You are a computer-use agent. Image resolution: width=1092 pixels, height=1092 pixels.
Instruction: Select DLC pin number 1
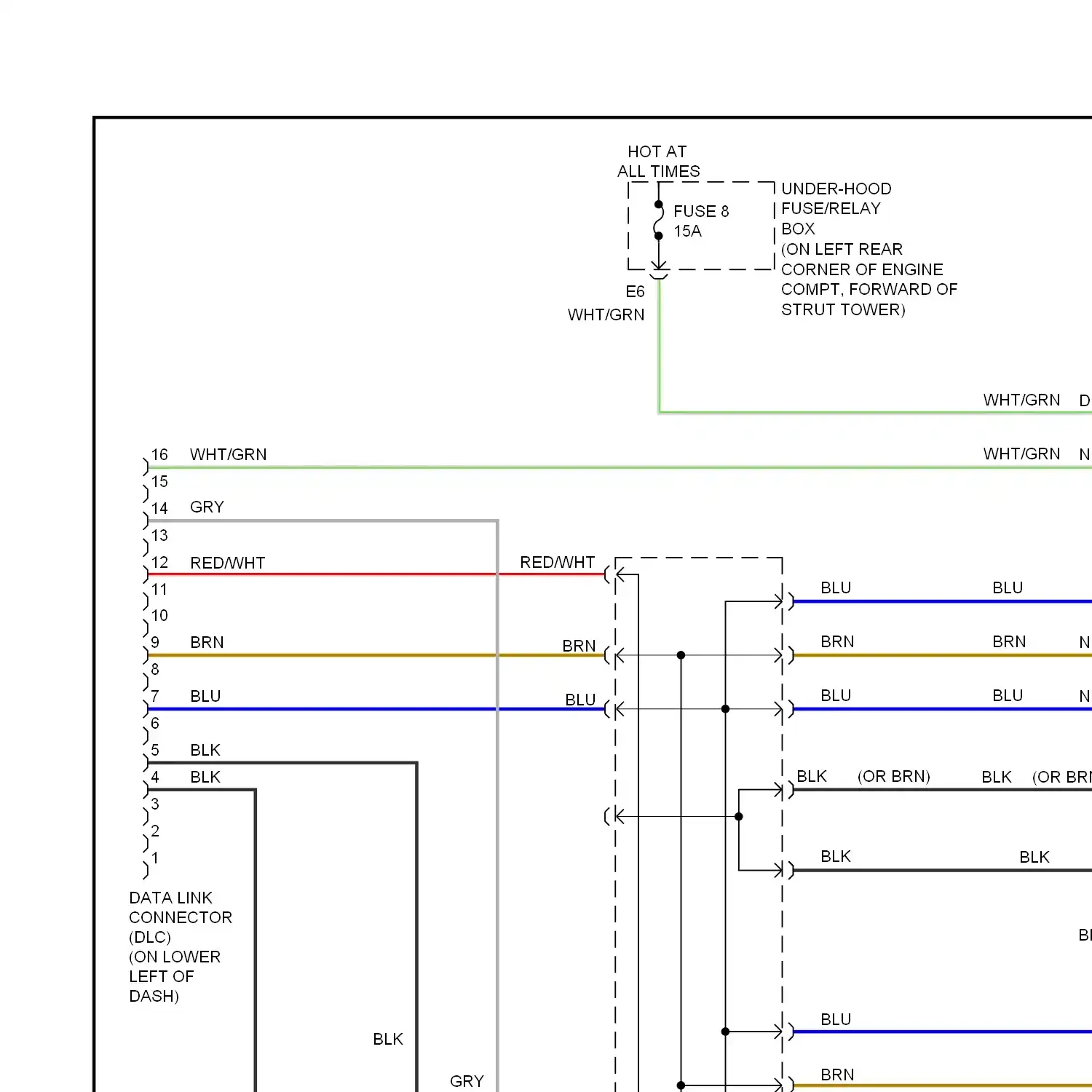coord(155,858)
